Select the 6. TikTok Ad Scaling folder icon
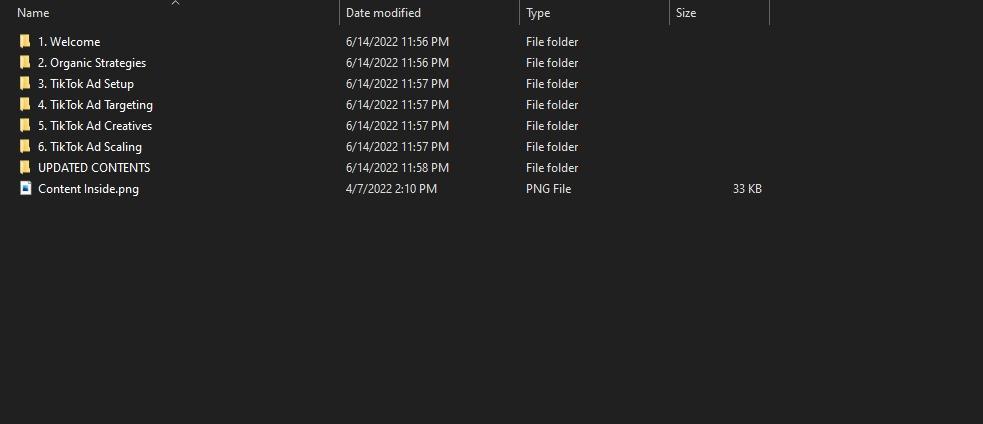The height and width of the screenshot is (424, 983). [x=25, y=147]
